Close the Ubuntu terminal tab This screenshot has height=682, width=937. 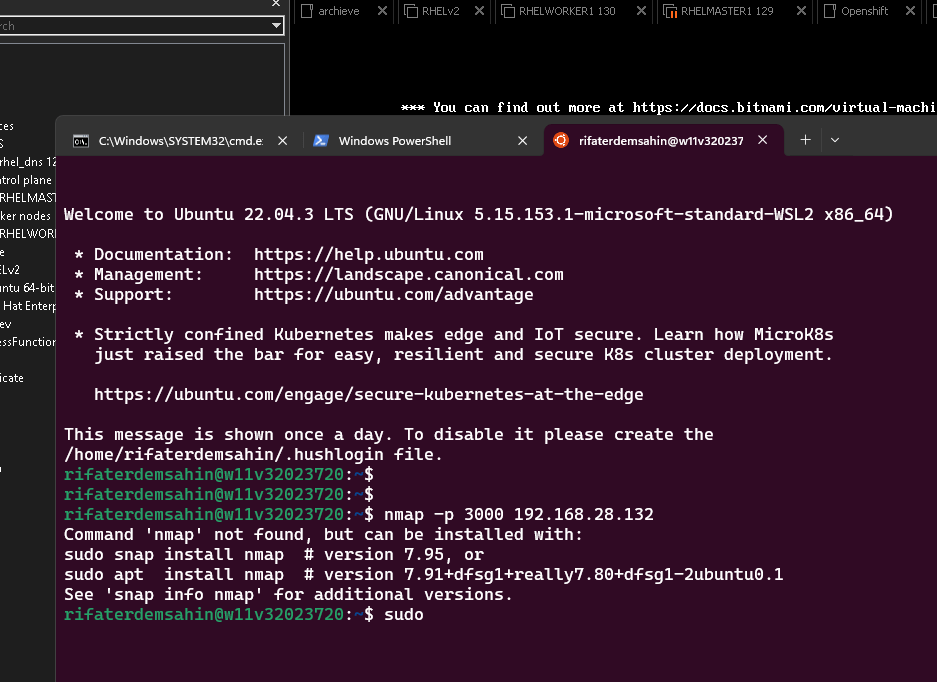click(x=763, y=140)
